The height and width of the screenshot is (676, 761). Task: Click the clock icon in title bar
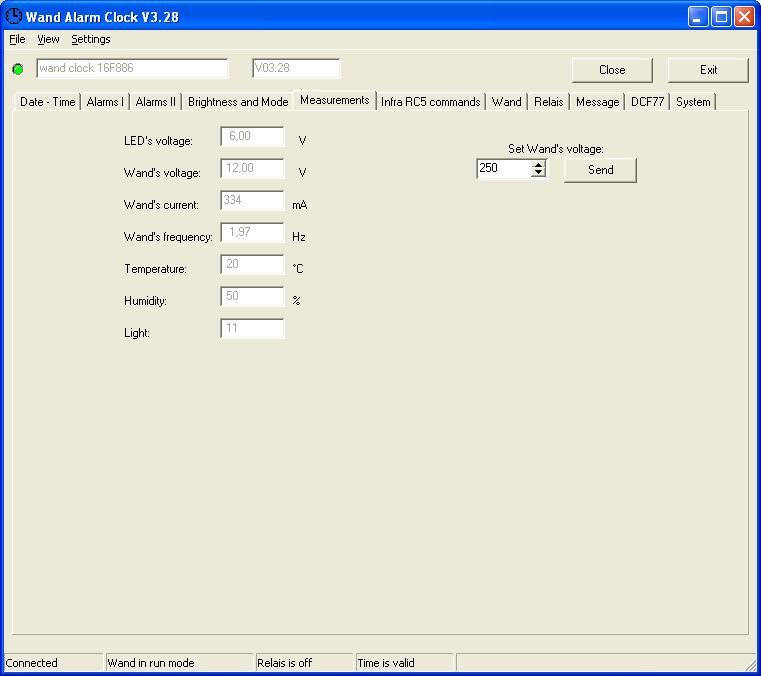click(14, 16)
